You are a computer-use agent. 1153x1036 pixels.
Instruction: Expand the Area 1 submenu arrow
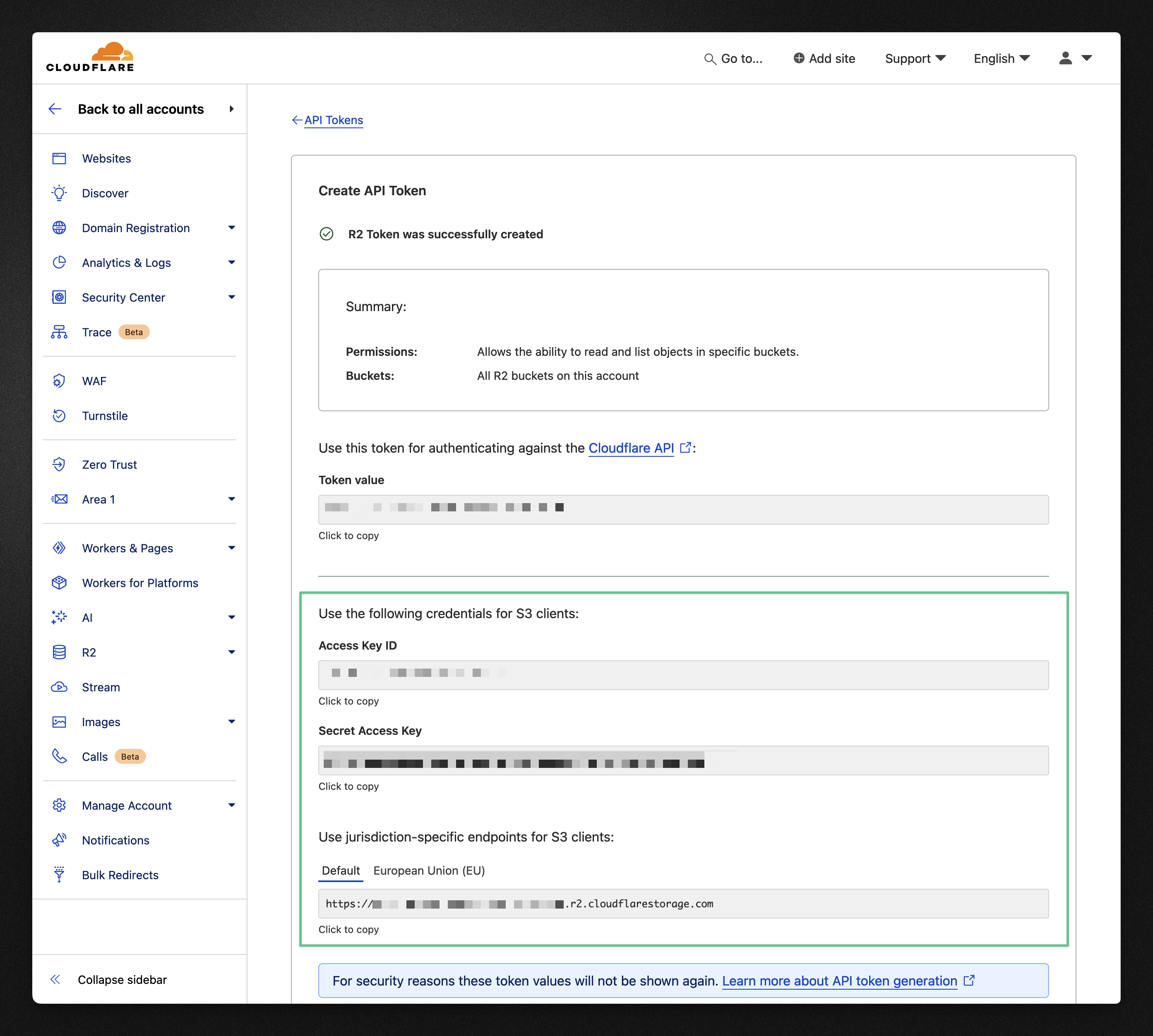(232, 499)
